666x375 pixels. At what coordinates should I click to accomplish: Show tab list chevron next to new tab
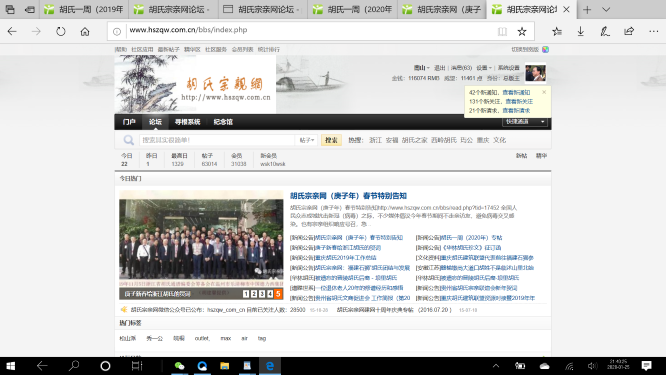tap(606, 9)
